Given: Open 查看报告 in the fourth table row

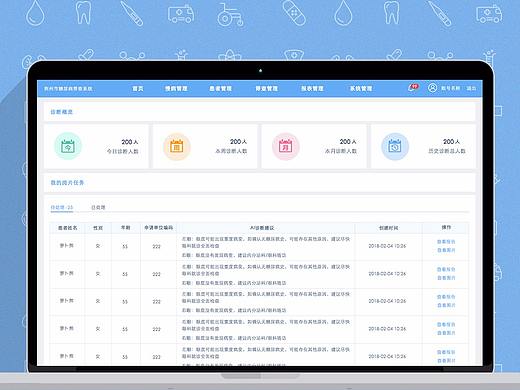Looking at the screenshot, I should point(446,324).
